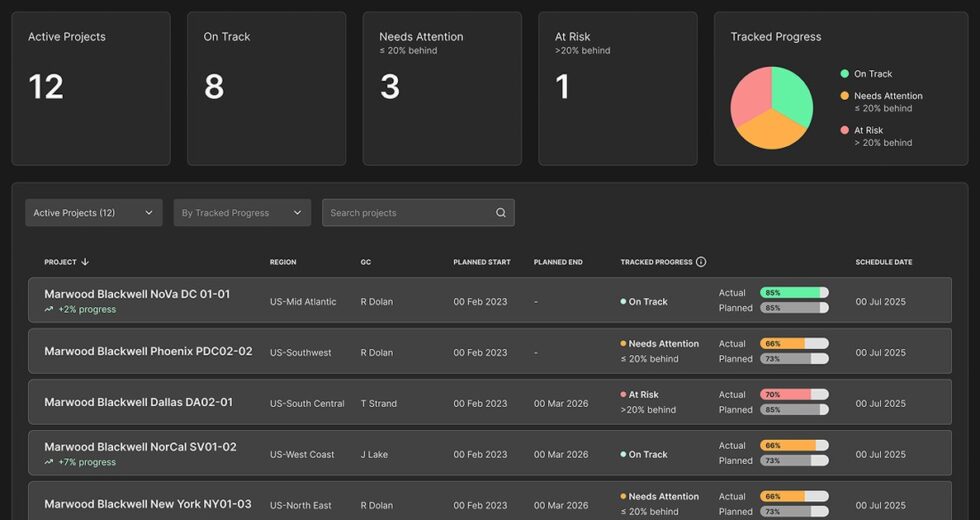The image size is (980, 520).
Task: Click the trend icon beside +7% progress
Action: 49,462
